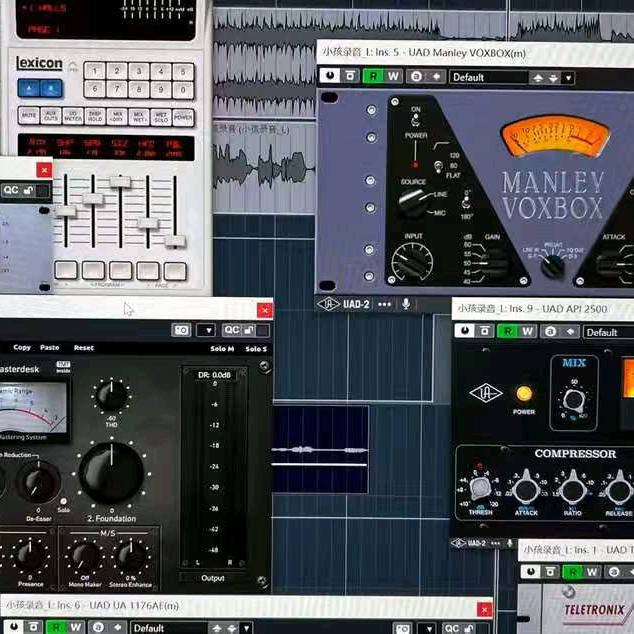Click the snapshot camera icon in Masterdesk header
The width and height of the screenshot is (634, 634).
tap(181, 330)
